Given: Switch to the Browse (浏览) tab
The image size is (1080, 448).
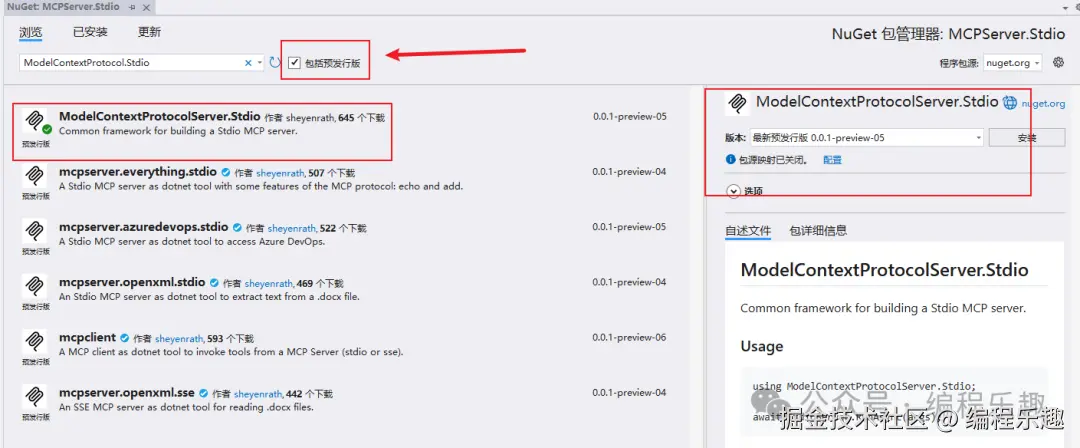Looking at the screenshot, I should coord(30,32).
